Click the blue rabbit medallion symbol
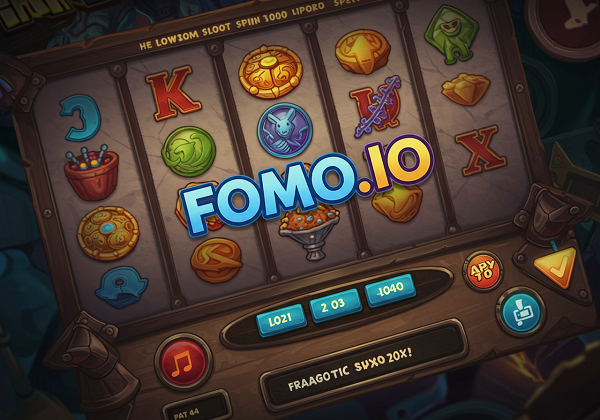The width and height of the screenshot is (600, 420). tap(285, 130)
